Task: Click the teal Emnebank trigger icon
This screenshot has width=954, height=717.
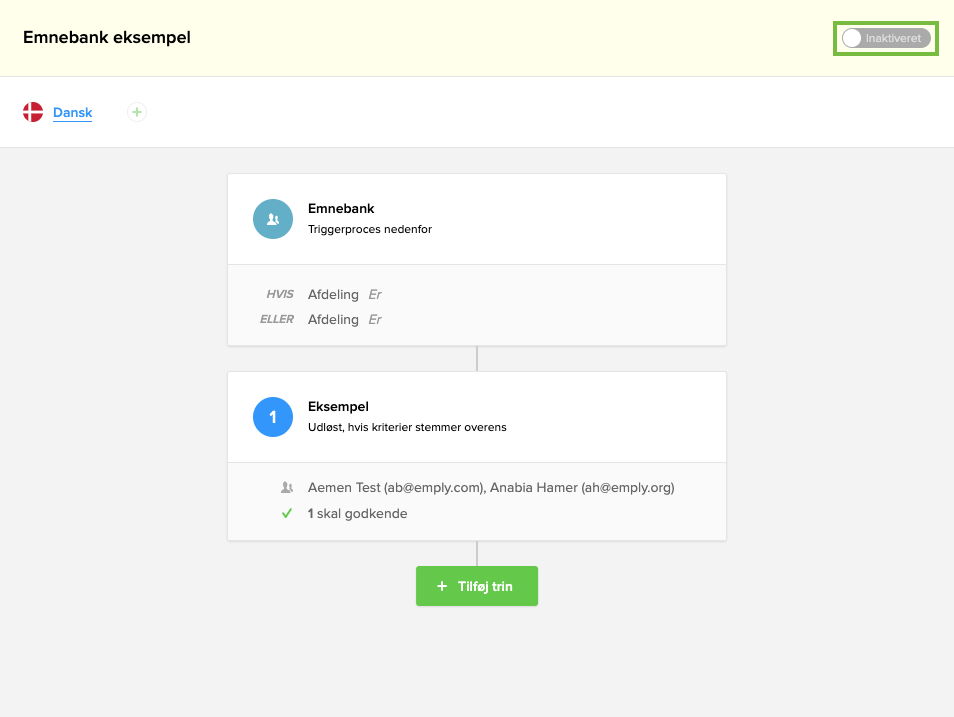Action: tap(272, 218)
